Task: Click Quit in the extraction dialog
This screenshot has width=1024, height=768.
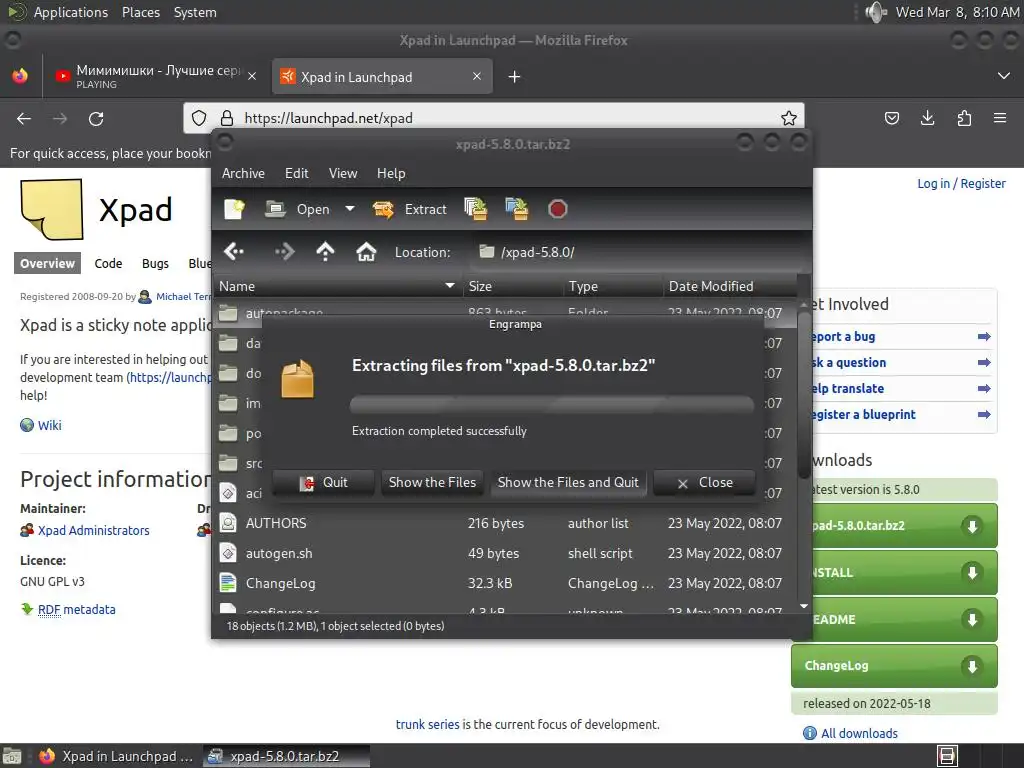Action: [x=323, y=483]
